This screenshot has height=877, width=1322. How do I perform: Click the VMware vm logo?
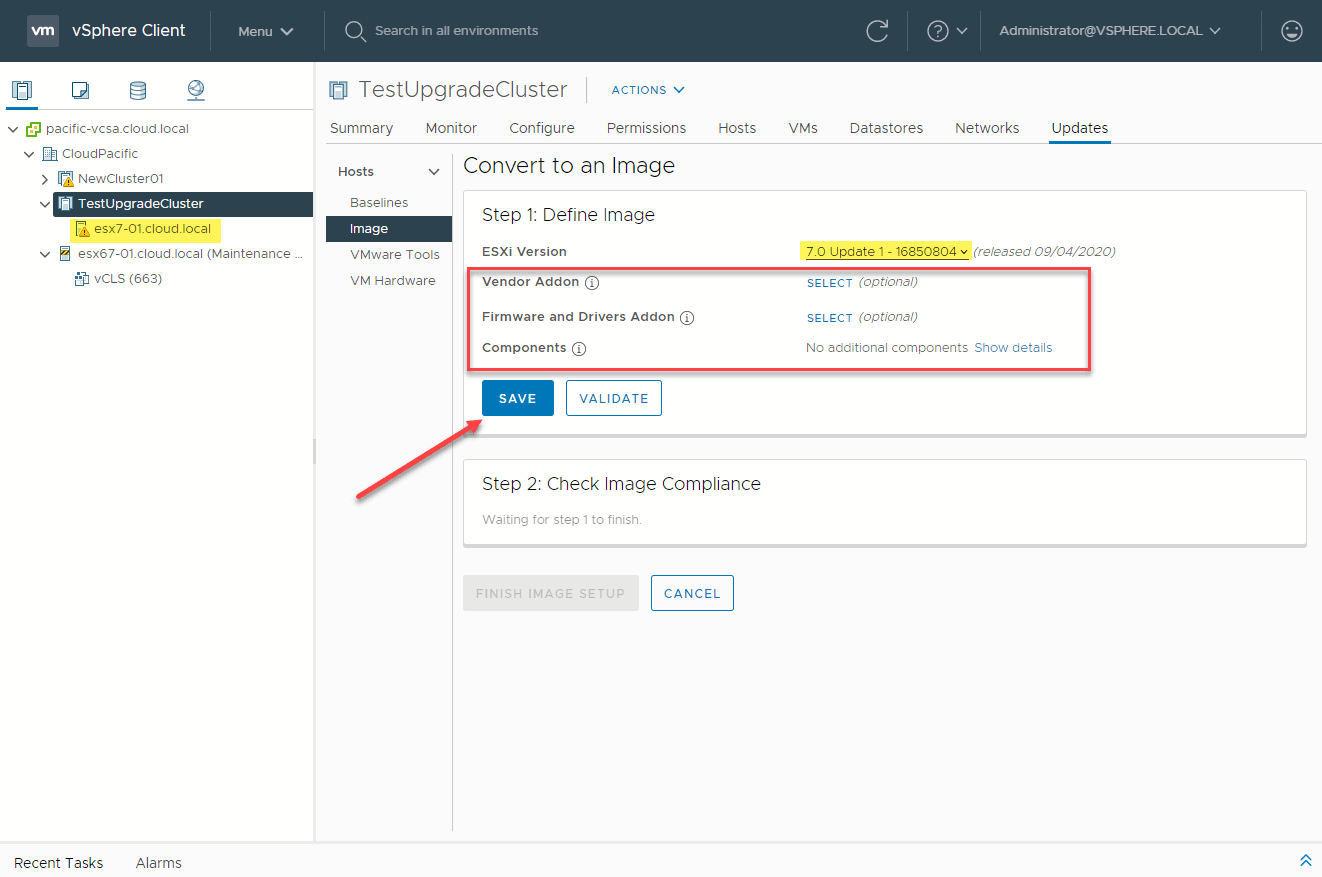(x=43, y=31)
